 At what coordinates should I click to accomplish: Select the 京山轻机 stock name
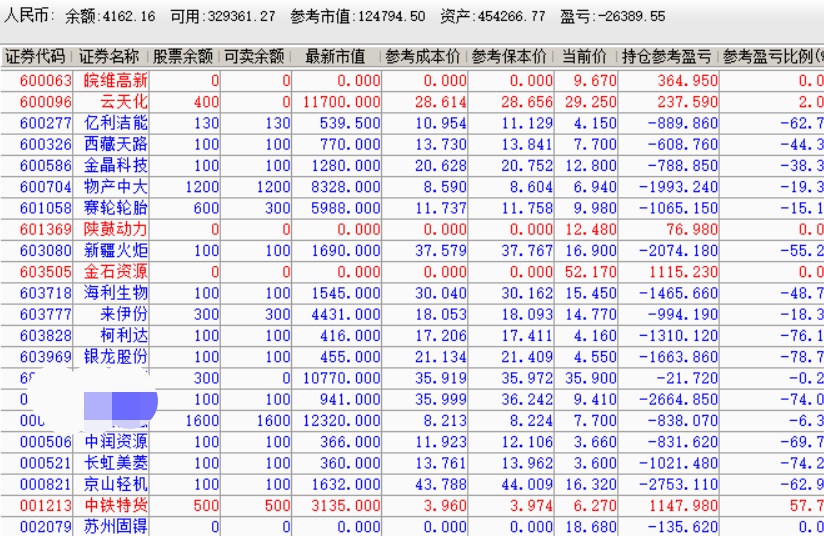point(116,484)
